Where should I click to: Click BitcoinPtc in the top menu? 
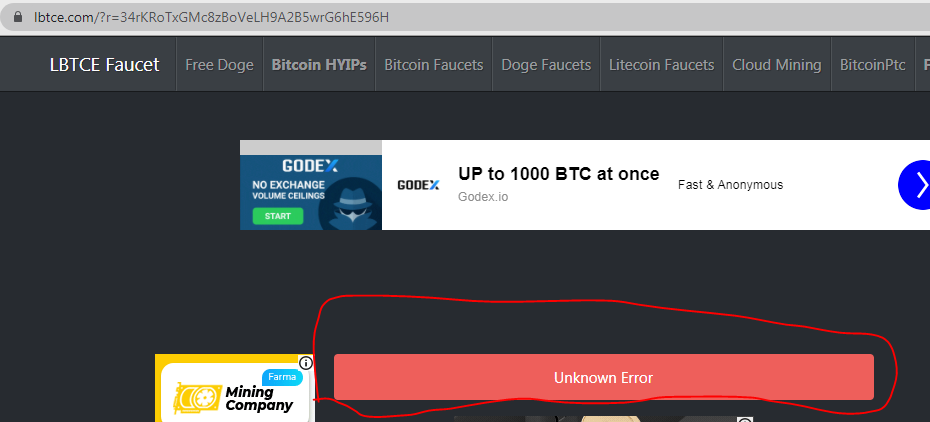pyautogui.click(x=872, y=65)
